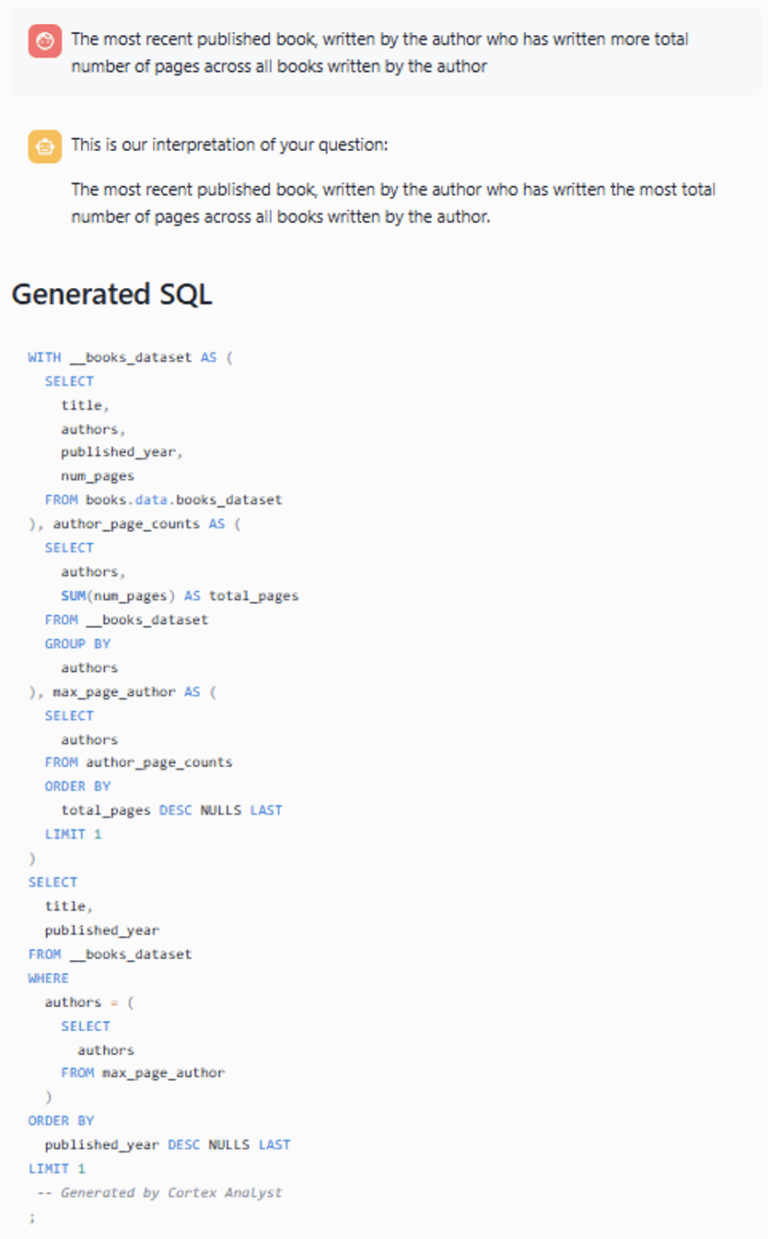
Task: Click the 'SUM(num_pages) AS total_pages' line
Action: pyautogui.click(x=179, y=595)
